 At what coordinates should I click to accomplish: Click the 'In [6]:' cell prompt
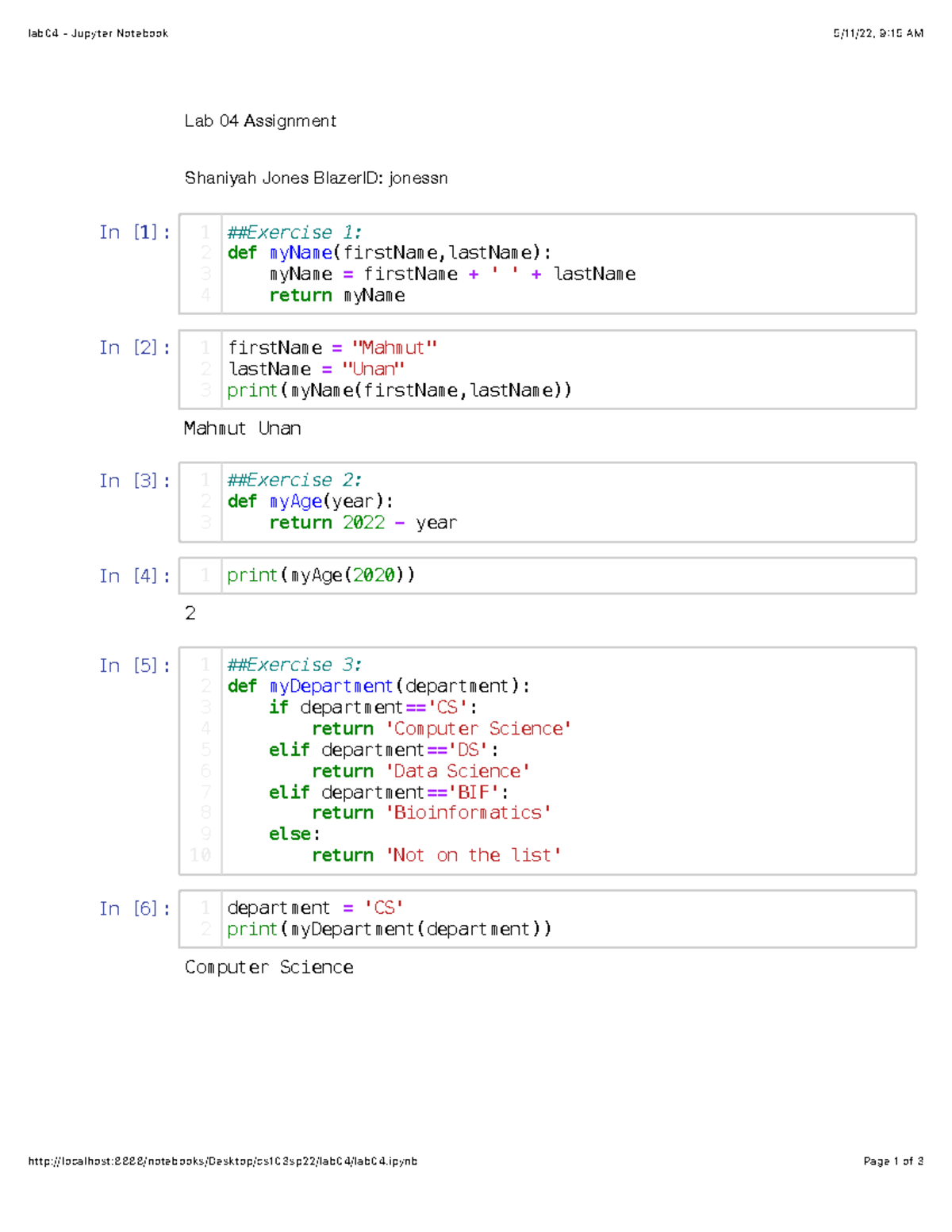(x=134, y=908)
